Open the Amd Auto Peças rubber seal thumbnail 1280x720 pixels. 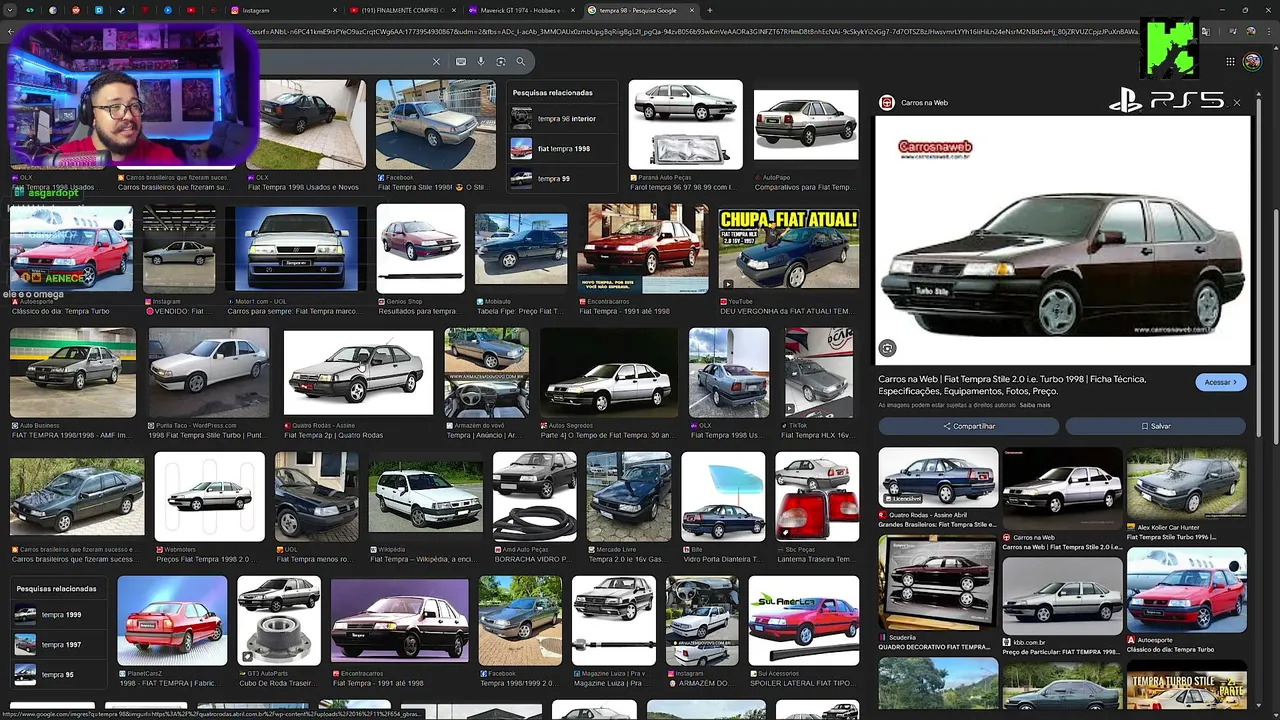(x=534, y=497)
